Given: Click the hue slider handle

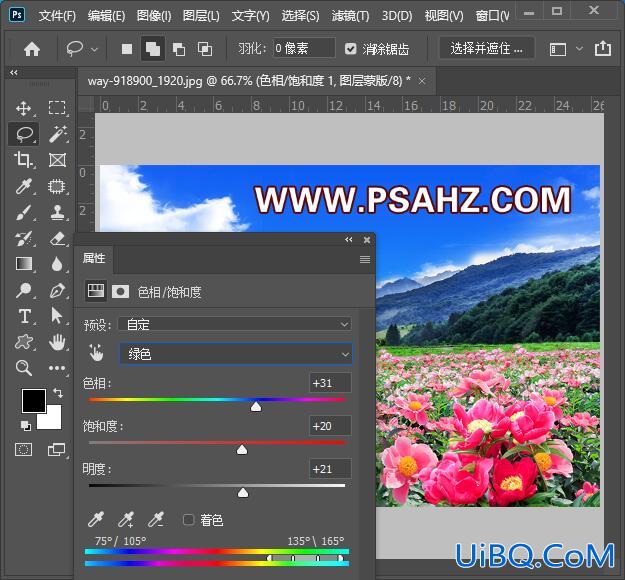Looking at the screenshot, I should (x=256, y=407).
